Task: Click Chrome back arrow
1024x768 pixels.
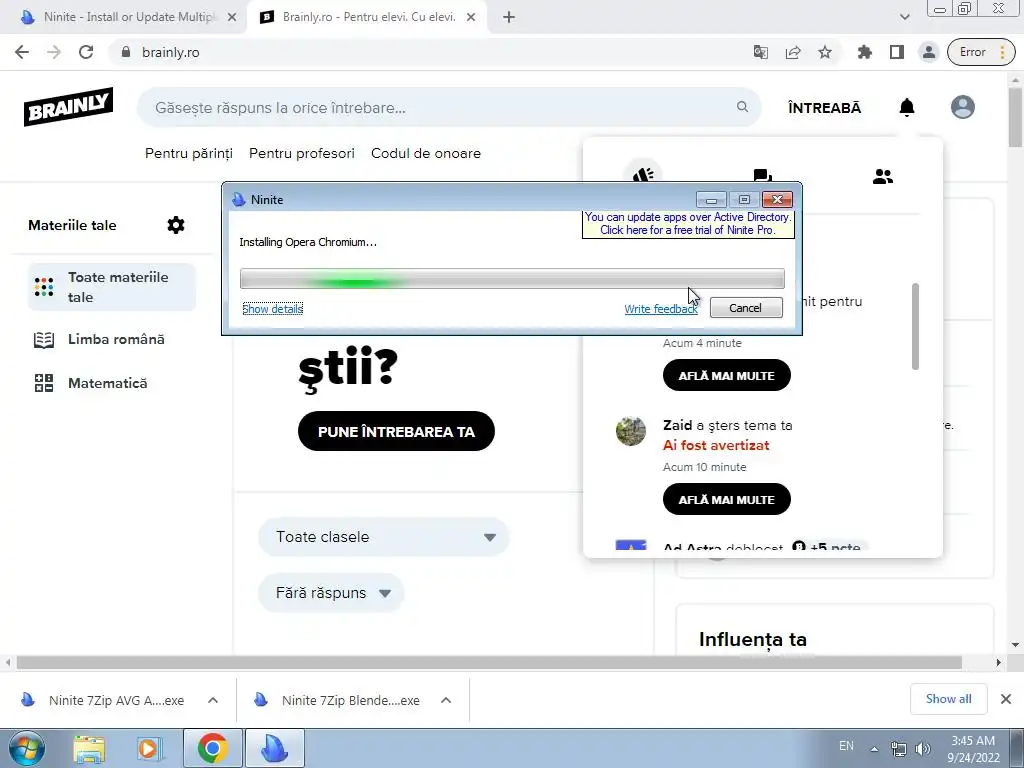Action: coord(22,52)
